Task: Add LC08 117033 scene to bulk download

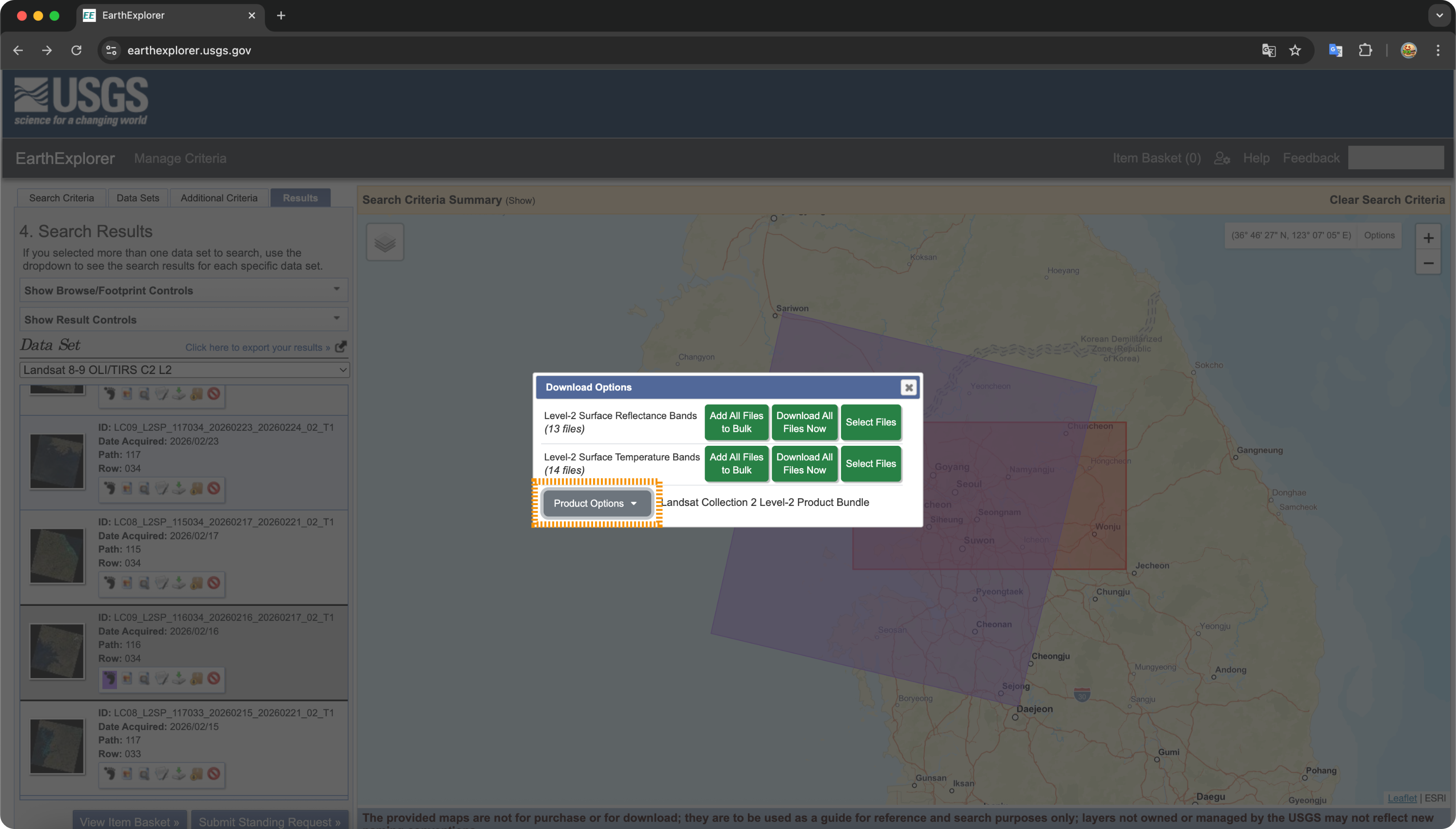Action: tap(197, 774)
